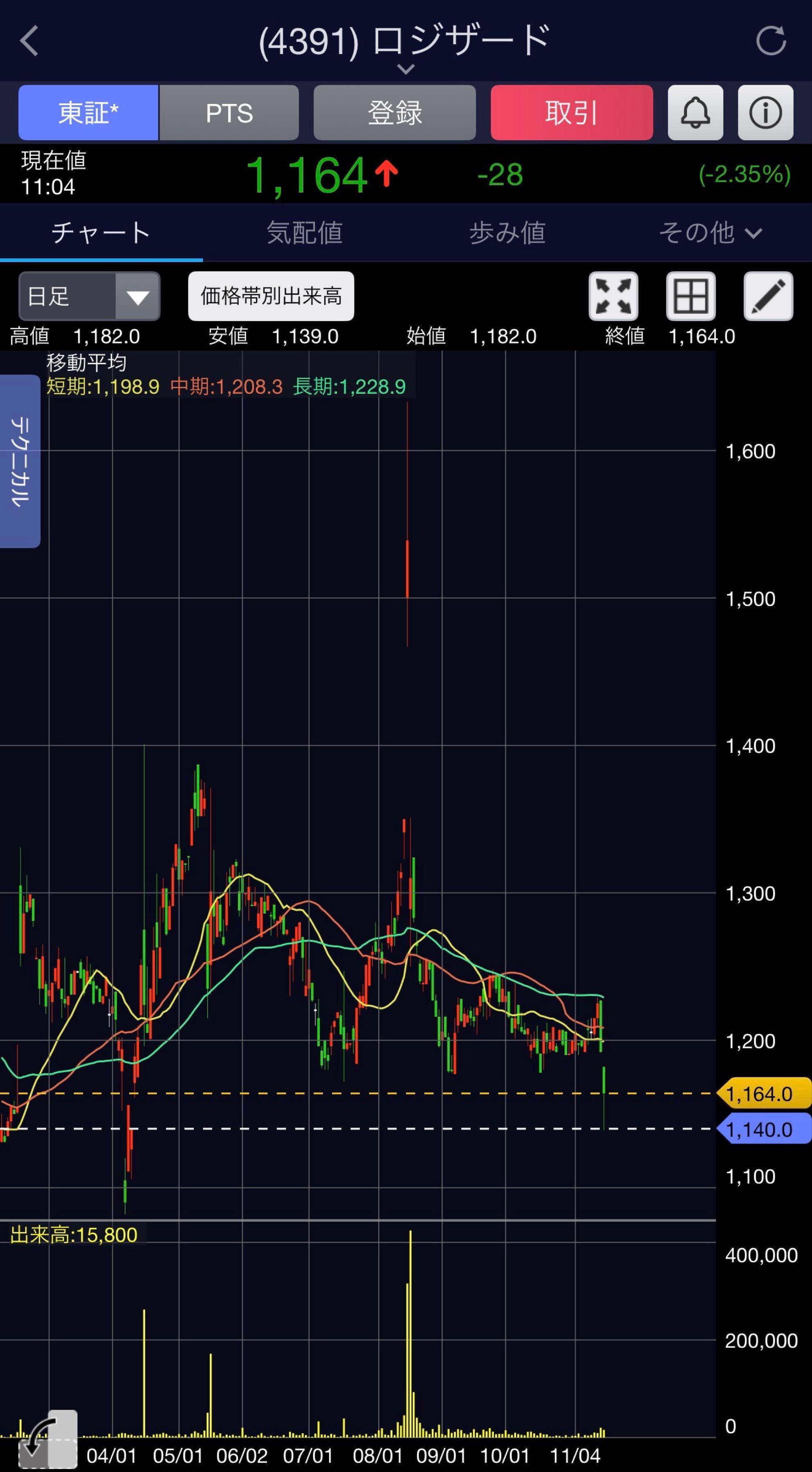The height and width of the screenshot is (1472, 812).
Task: Switch market to 東証
Action: pos(88,112)
